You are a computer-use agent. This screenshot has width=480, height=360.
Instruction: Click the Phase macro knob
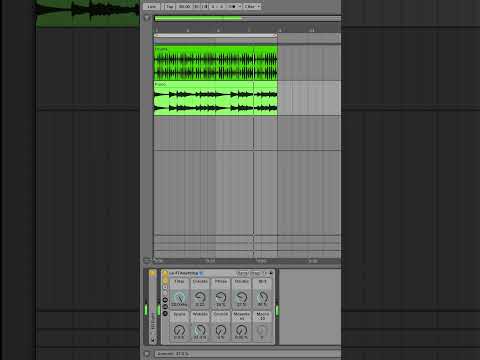221,297
